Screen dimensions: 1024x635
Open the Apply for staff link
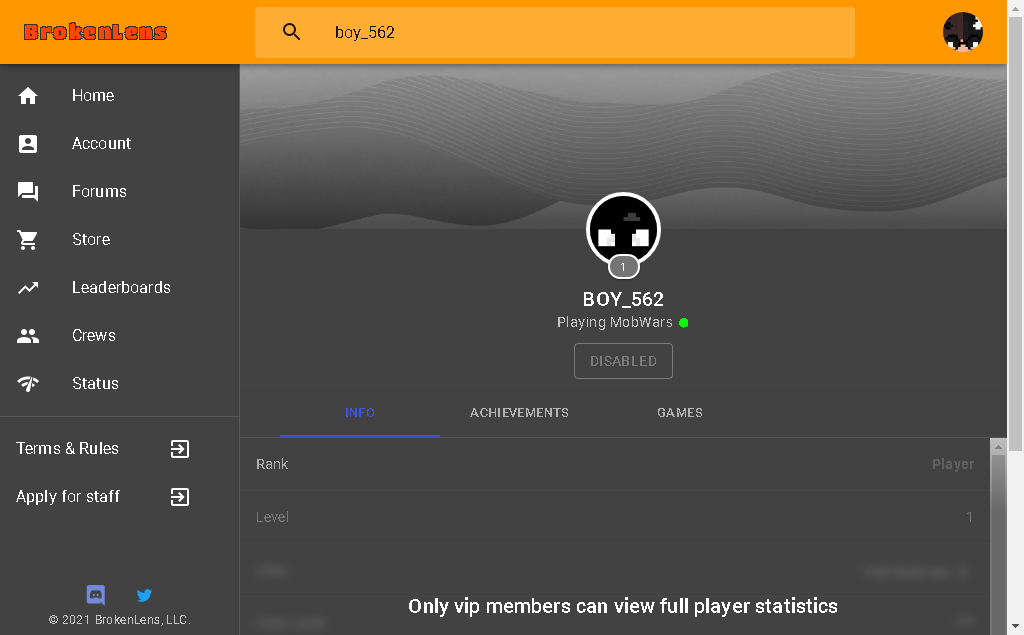68,497
